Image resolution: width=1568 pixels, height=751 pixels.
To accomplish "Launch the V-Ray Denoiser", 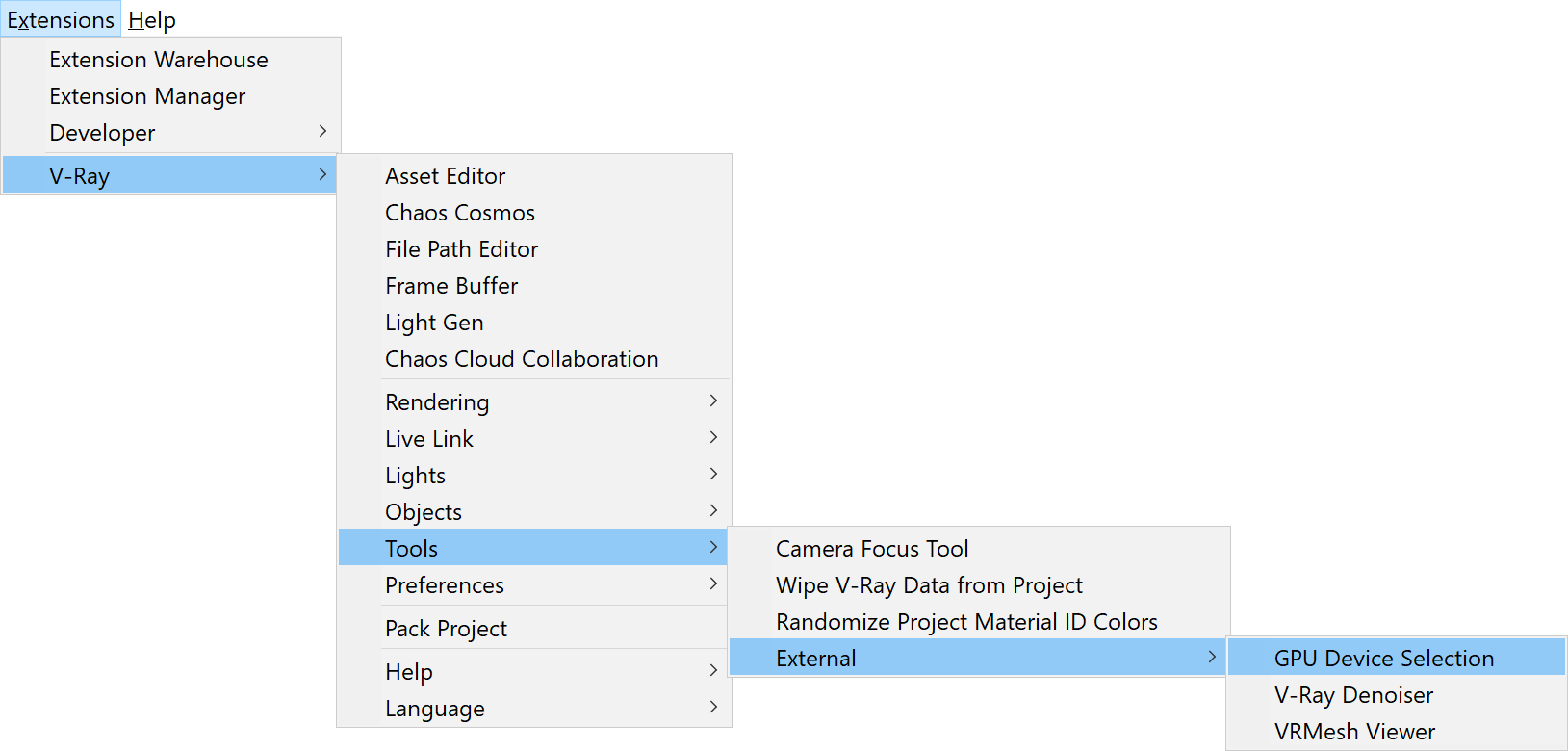I will [1397, 695].
